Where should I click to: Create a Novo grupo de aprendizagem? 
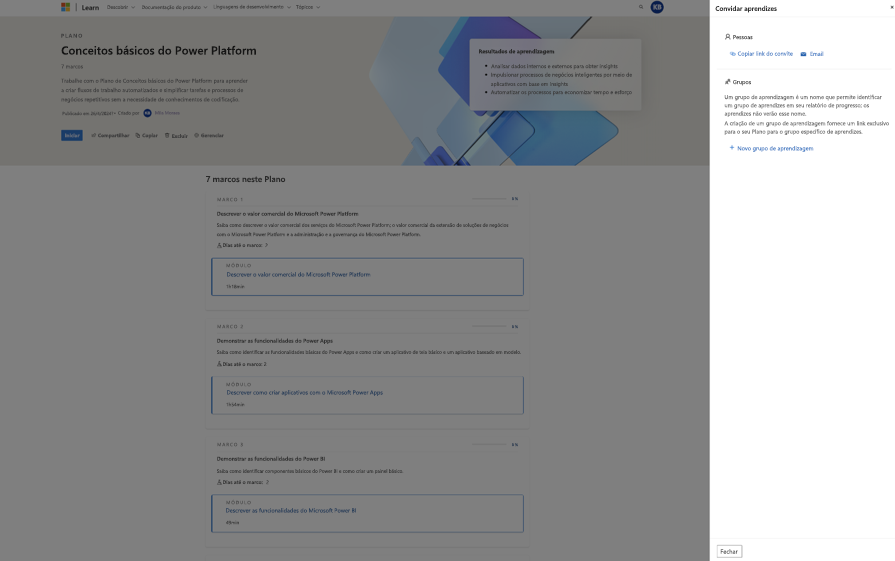pos(771,148)
